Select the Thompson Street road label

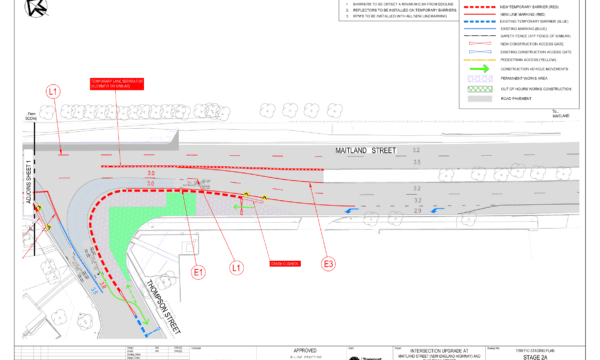pyautogui.click(x=163, y=307)
